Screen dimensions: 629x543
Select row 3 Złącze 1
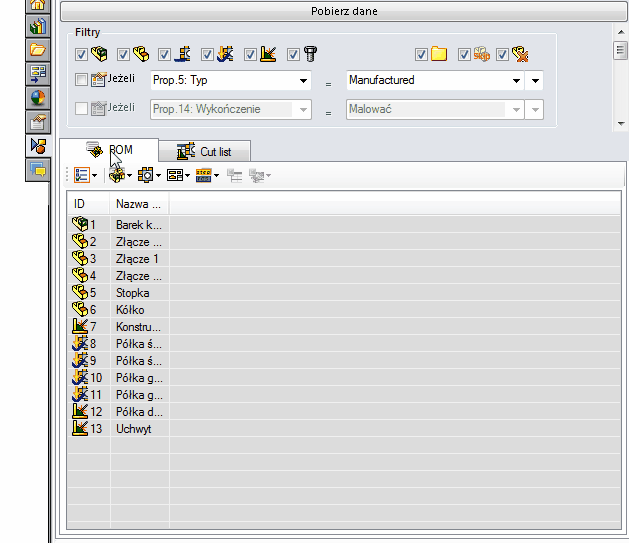(x=344, y=259)
